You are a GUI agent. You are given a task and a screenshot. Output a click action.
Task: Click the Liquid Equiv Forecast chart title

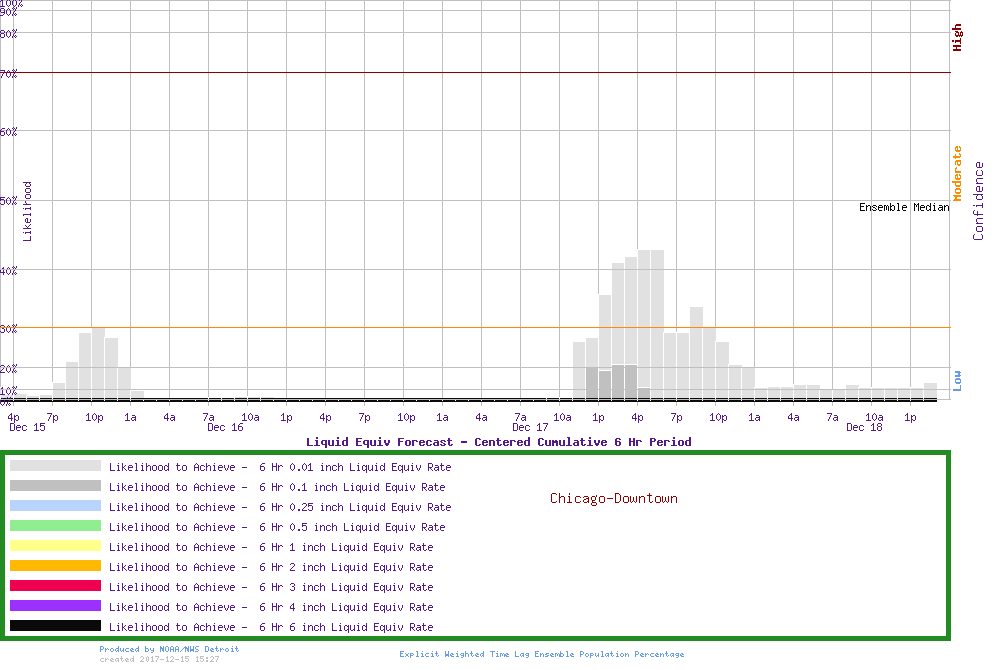[x=498, y=442]
